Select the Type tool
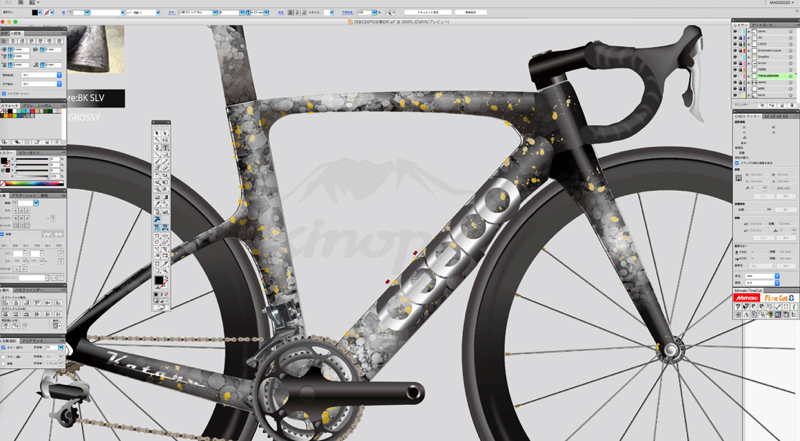This screenshot has width=800, height=441. 165,148
